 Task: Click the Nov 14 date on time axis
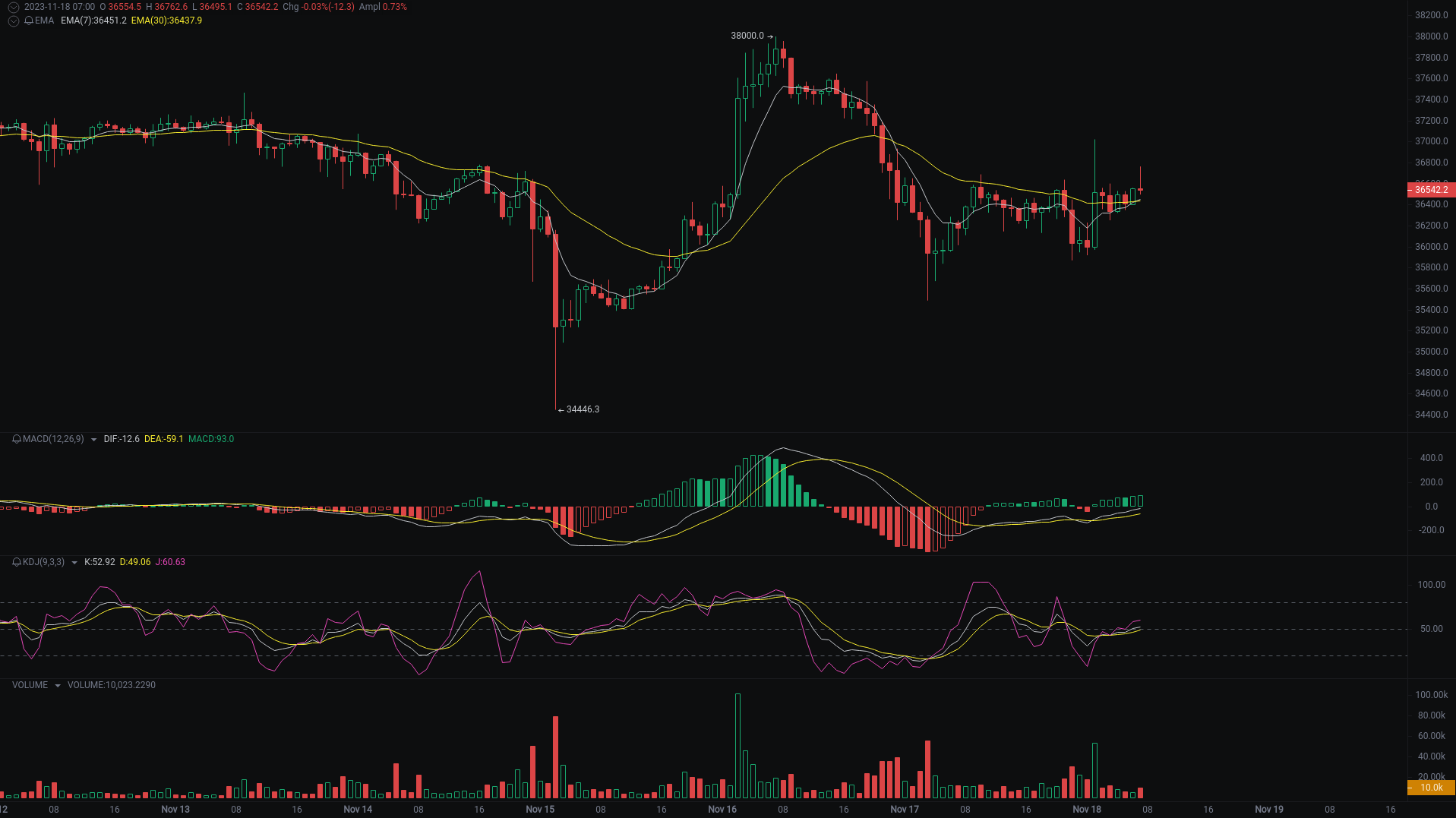(x=358, y=810)
